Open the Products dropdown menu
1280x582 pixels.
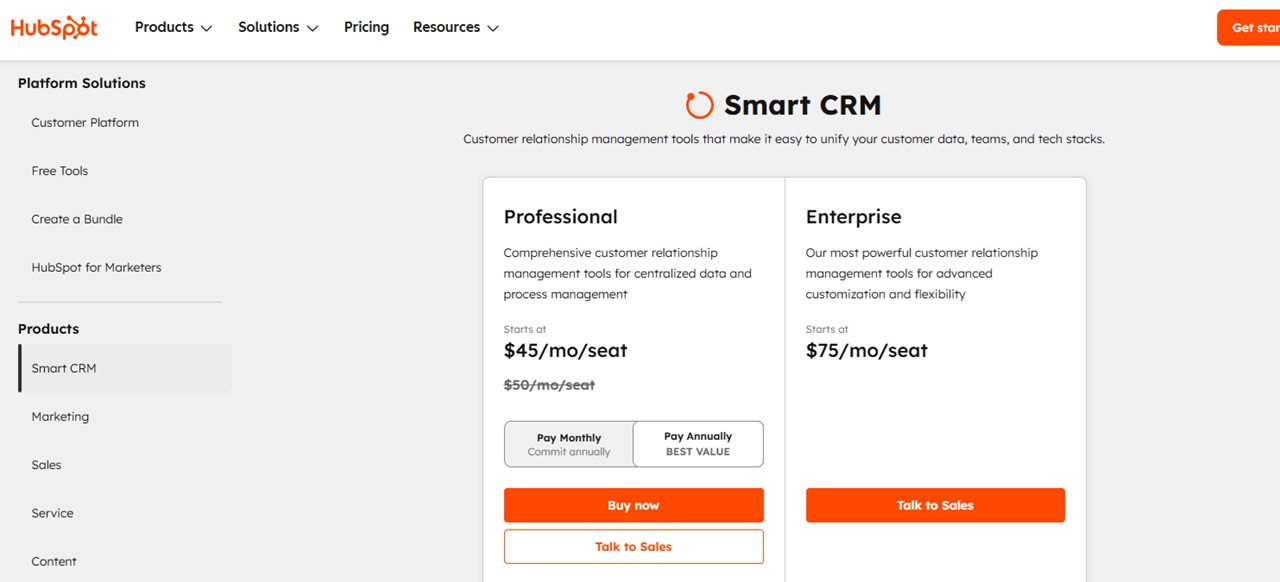coord(172,27)
